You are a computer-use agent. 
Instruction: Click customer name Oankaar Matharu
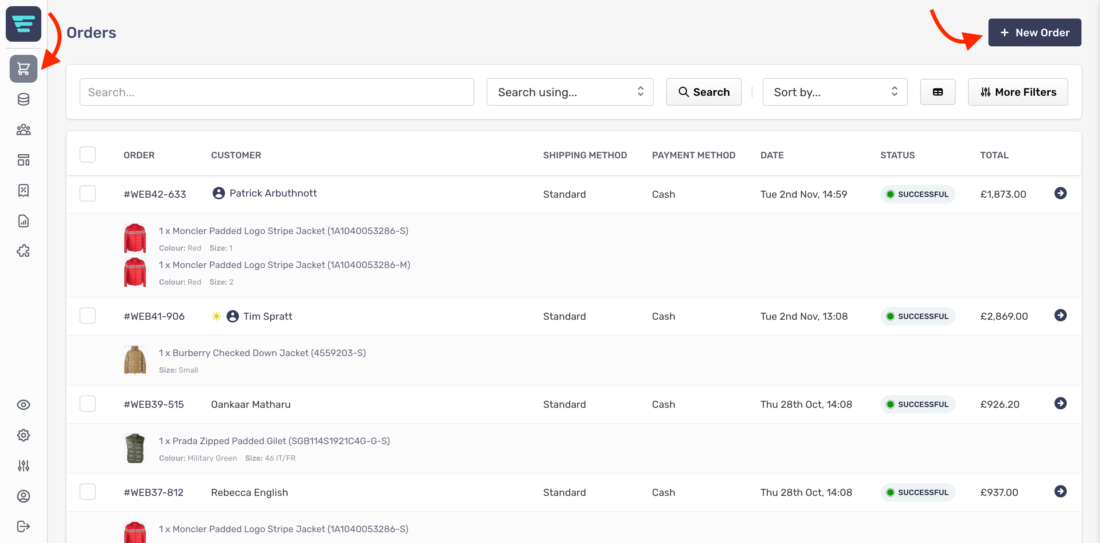(250, 404)
